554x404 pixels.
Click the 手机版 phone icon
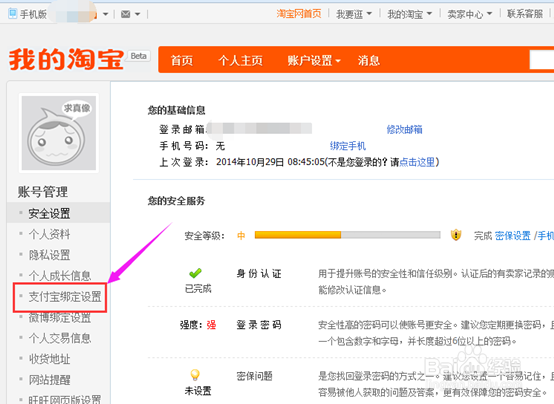tap(12, 14)
